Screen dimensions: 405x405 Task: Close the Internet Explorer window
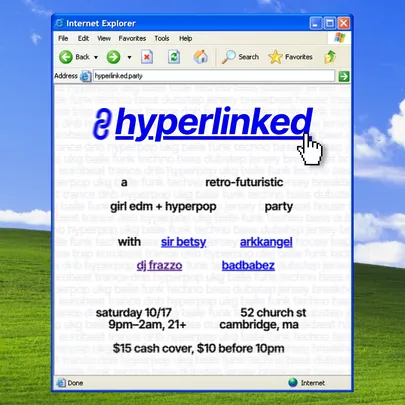click(x=344, y=23)
